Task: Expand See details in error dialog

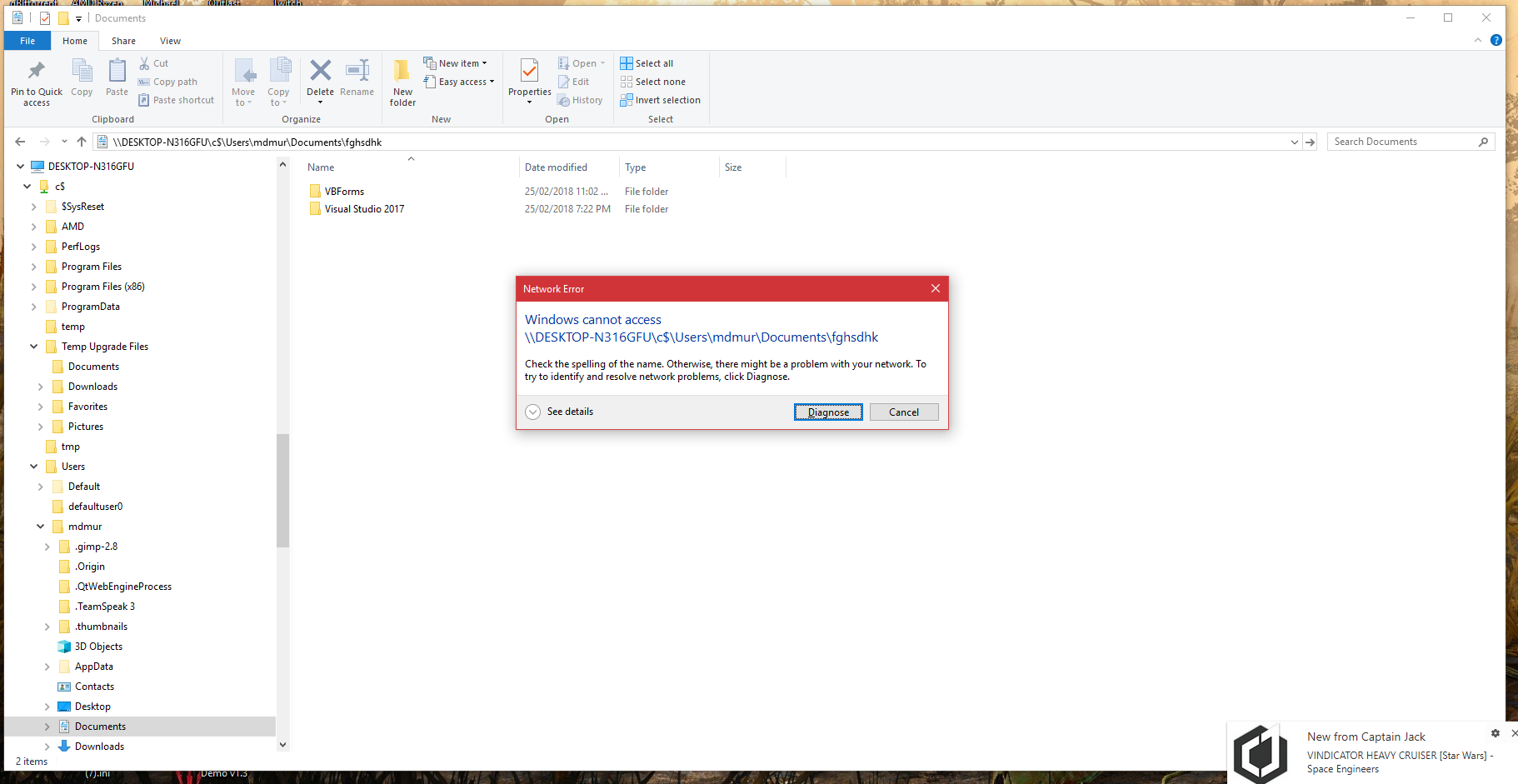Action: tap(560, 412)
